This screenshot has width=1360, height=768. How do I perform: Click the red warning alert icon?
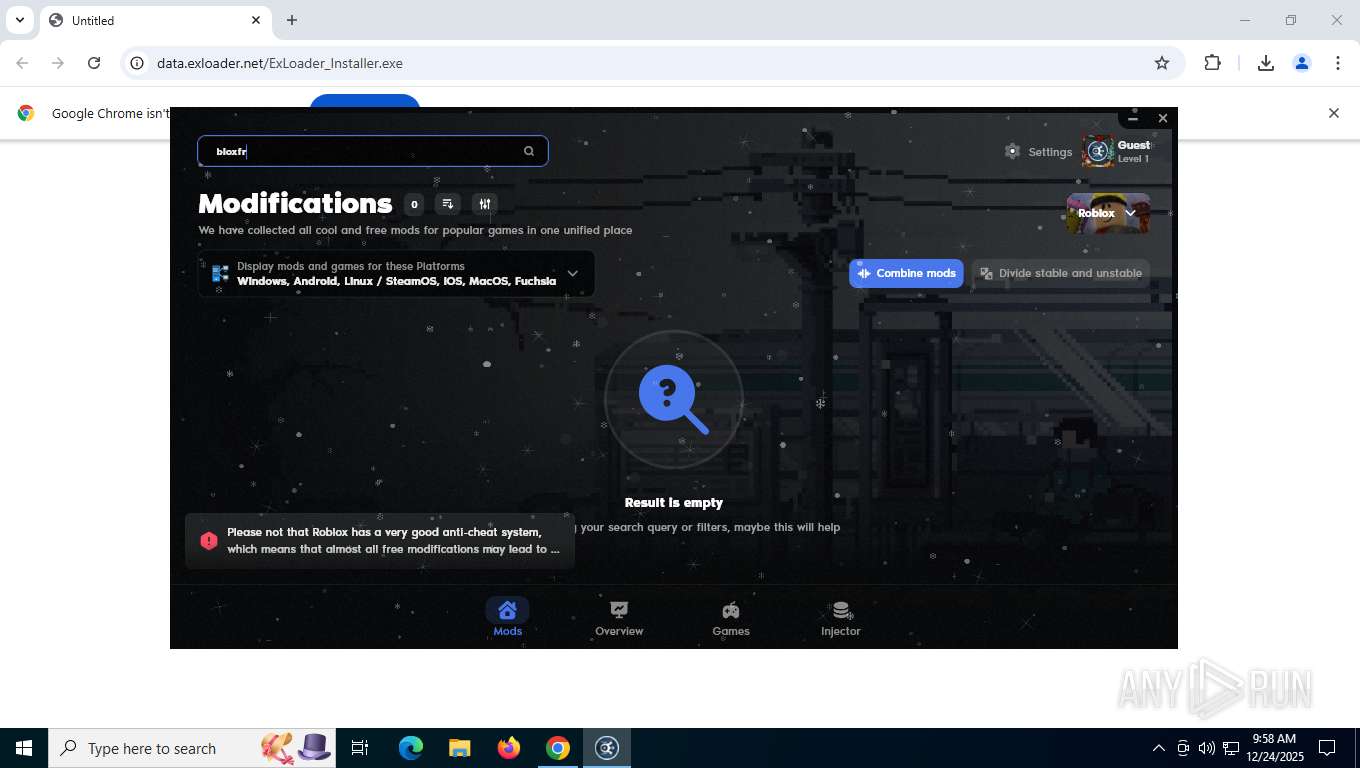[209, 541]
